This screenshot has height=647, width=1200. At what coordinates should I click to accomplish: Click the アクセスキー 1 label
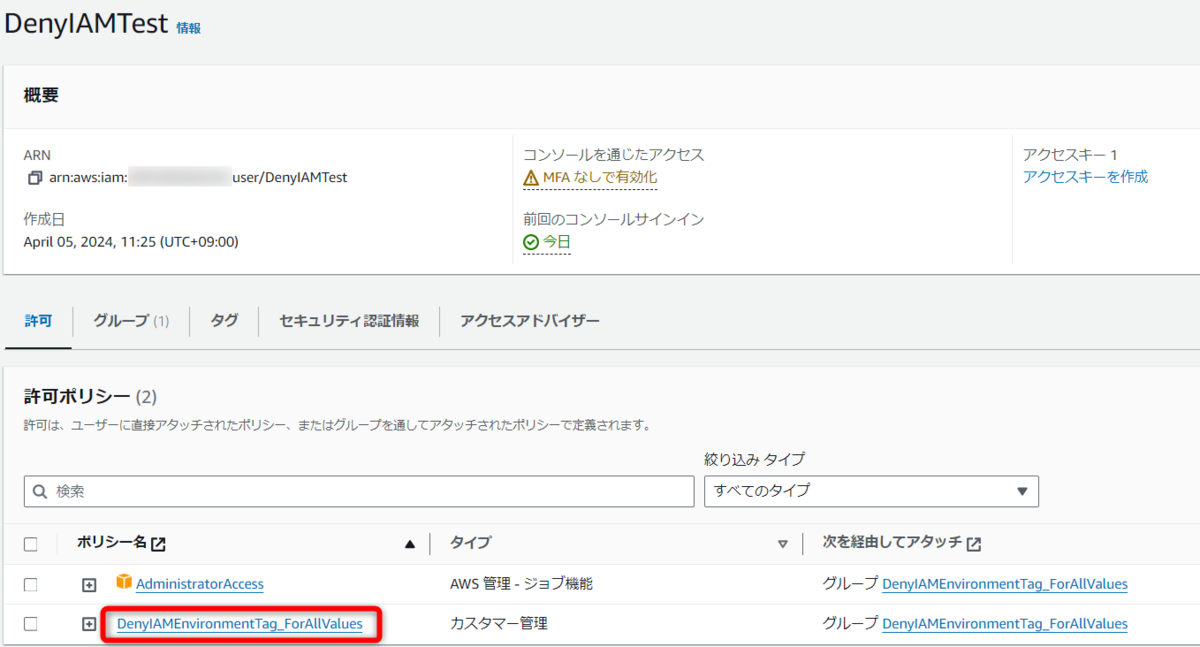click(x=1070, y=154)
